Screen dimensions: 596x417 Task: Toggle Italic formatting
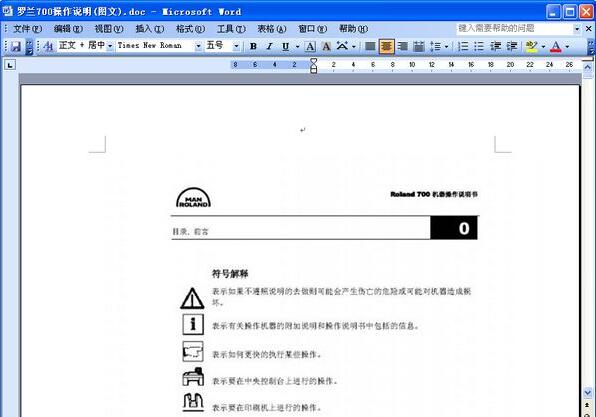click(269, 46)
